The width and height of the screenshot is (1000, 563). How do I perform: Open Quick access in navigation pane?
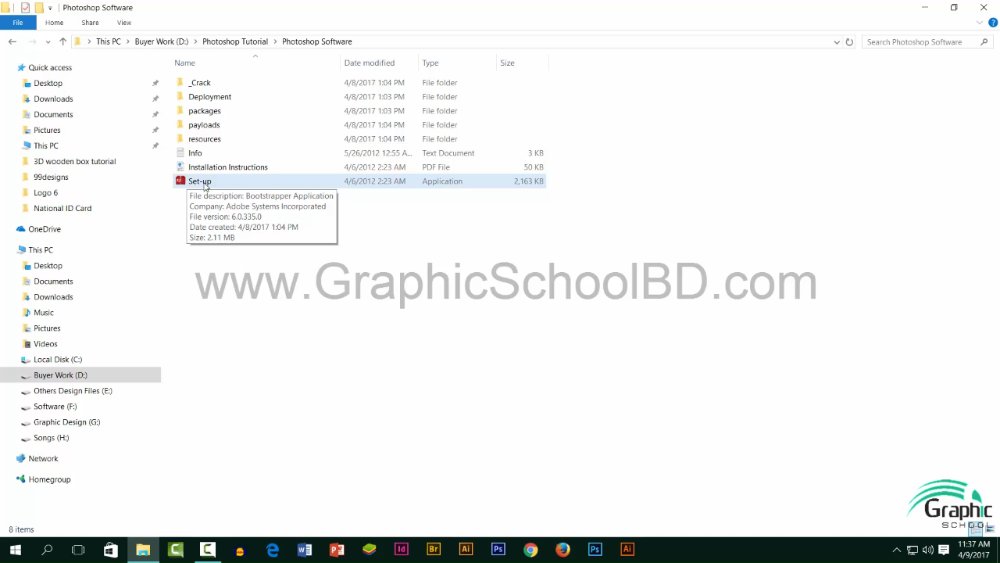(x=50, y=68)
